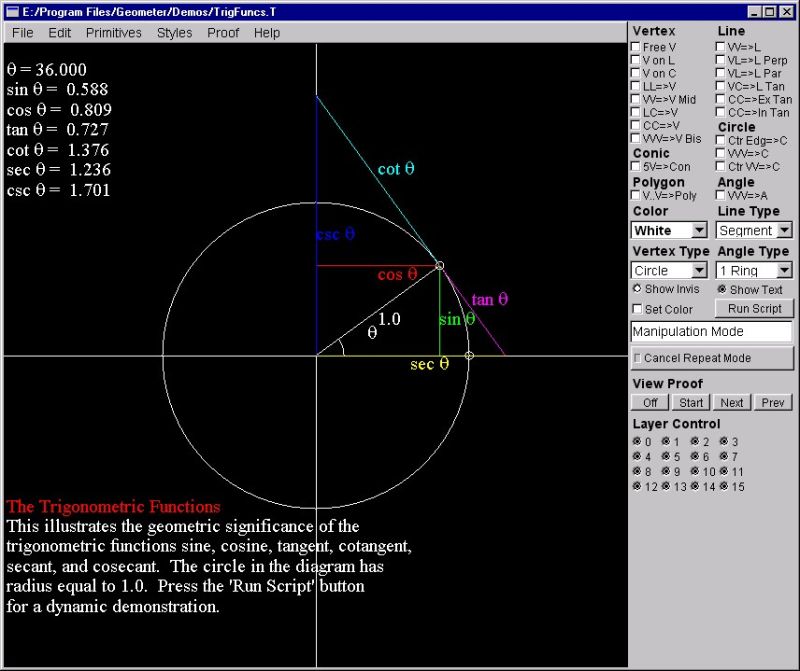Enable the VV=>L line construction tool

coord(720,46)
